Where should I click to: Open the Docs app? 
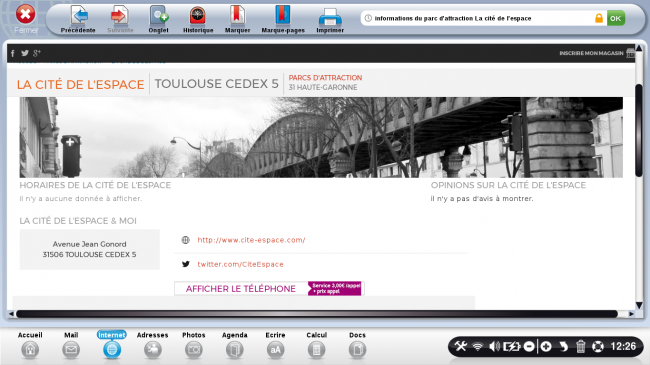pyautogui.click(x=357, y=345)
